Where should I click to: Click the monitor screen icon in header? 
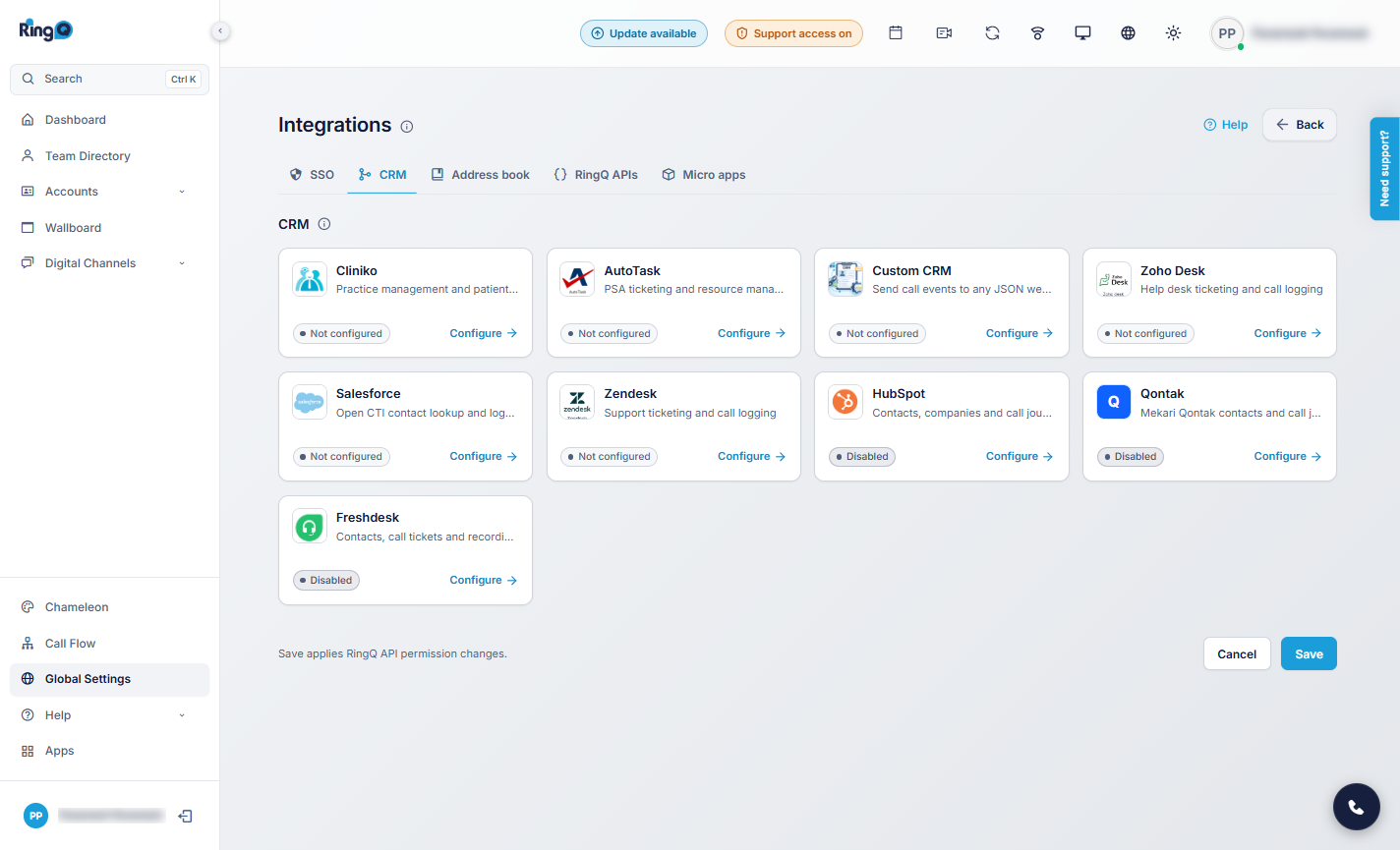click(x=1082, y=33)
